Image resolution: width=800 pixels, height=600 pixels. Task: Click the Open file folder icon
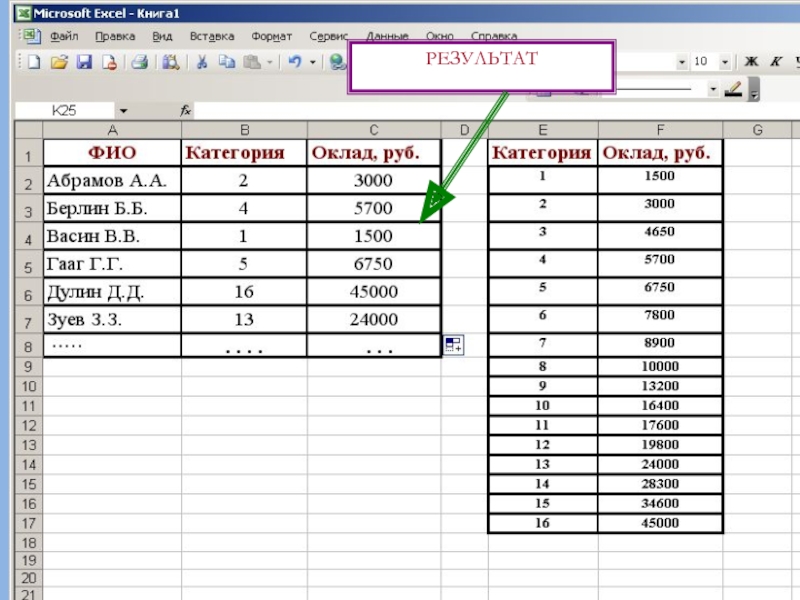59,62
